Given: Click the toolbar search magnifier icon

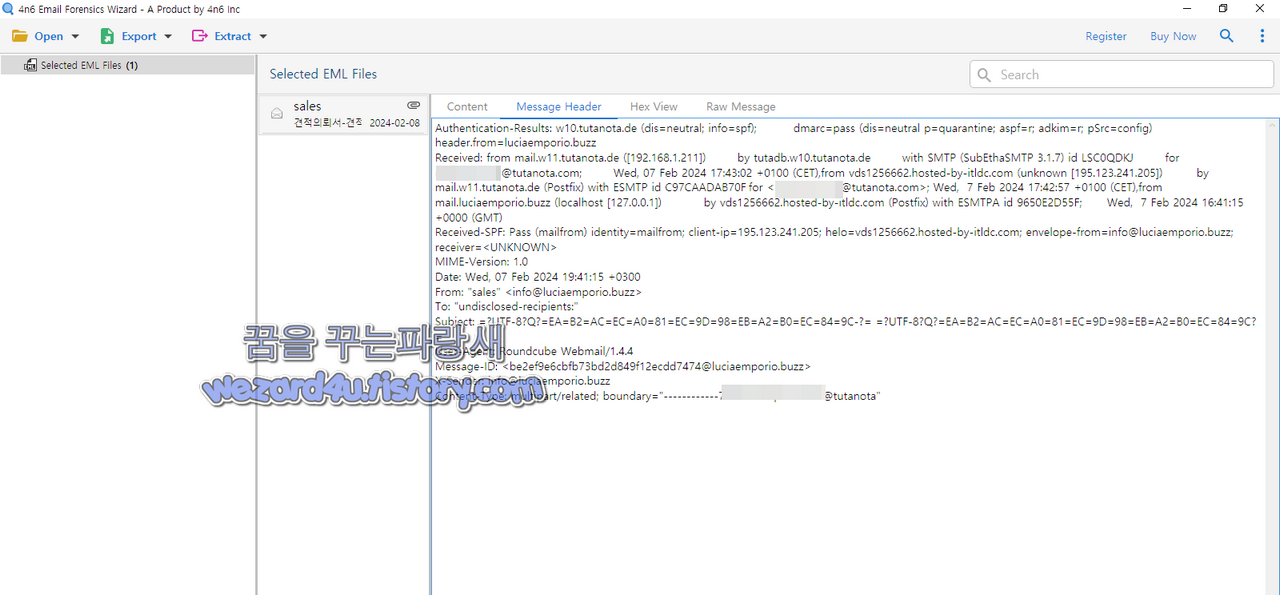Looking at the screenshot, I should coord(1227,36).
